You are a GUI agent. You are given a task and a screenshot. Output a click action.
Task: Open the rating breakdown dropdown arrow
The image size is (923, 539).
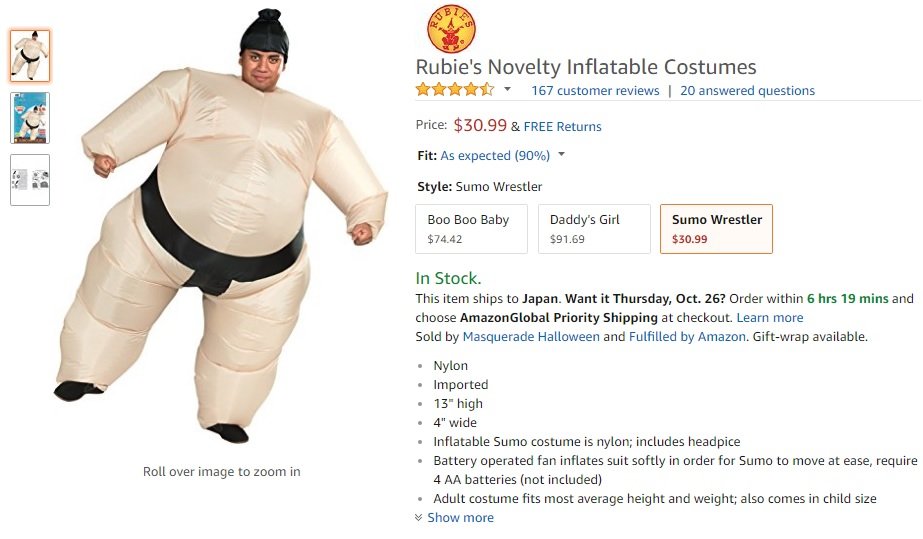click(507, 89)
